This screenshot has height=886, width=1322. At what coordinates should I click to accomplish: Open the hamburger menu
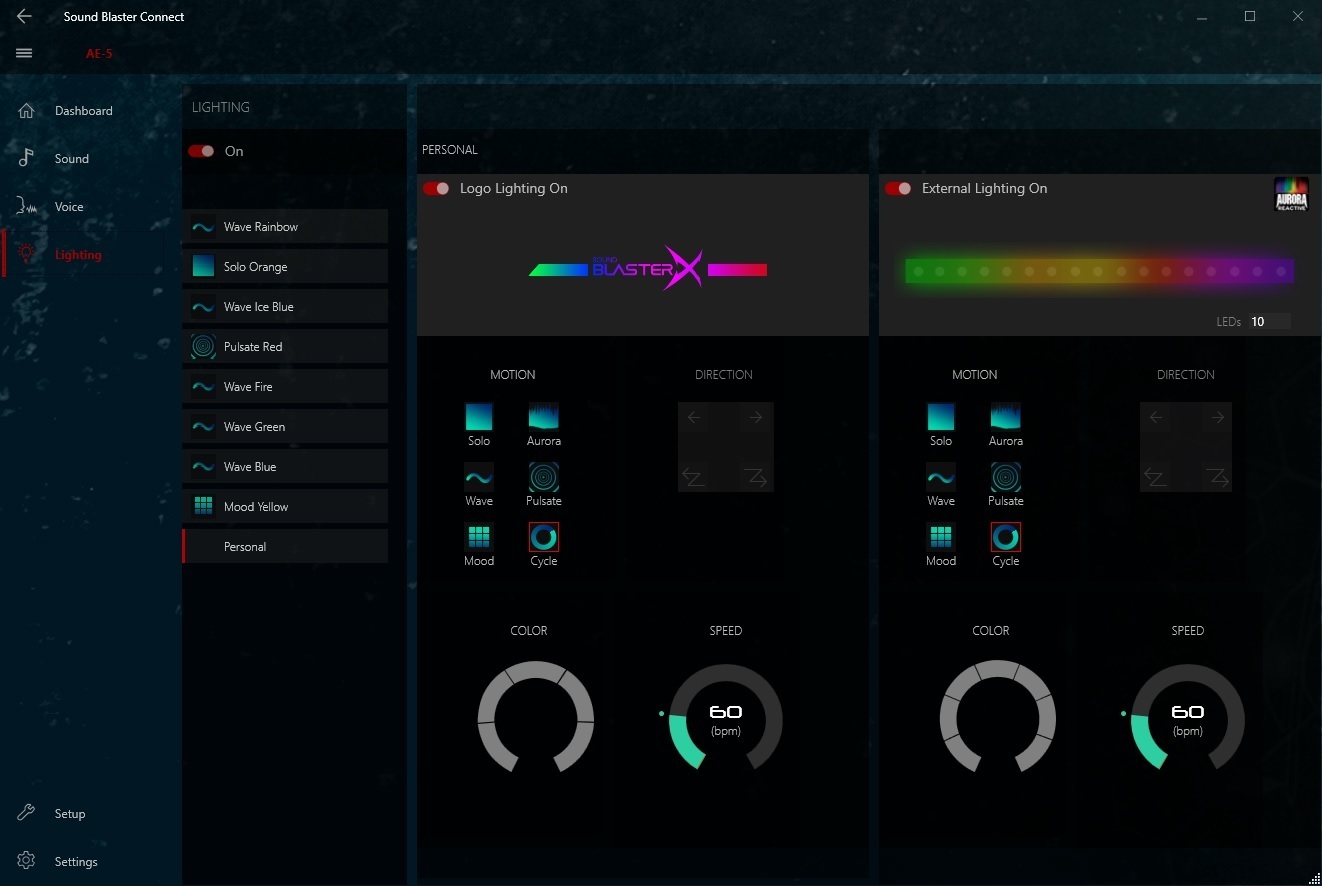pyautogui.click(x=25, y=53)
